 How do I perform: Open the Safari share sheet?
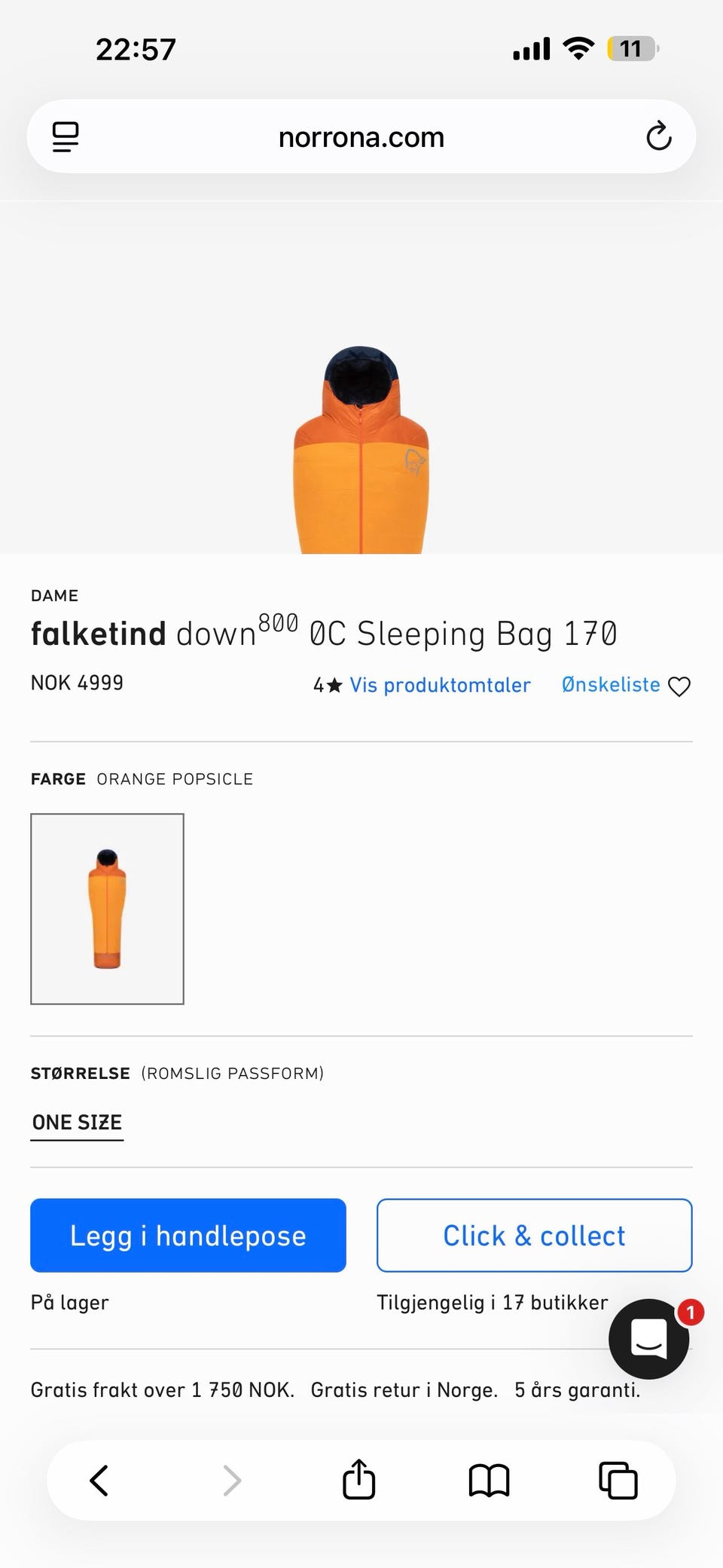(359, 1480)
